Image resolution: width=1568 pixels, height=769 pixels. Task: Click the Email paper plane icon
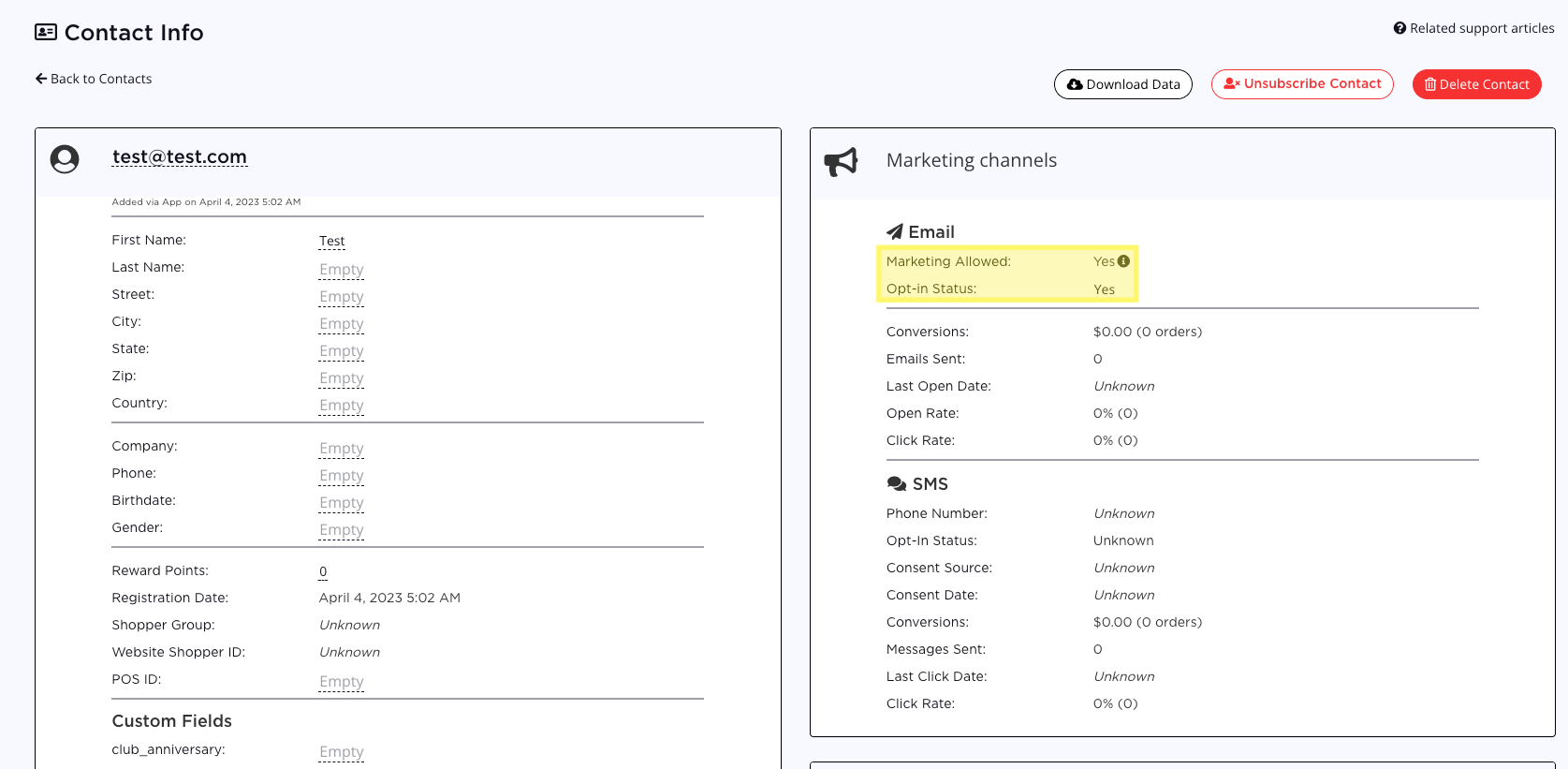pyautogui.click(x=895, y=232)
